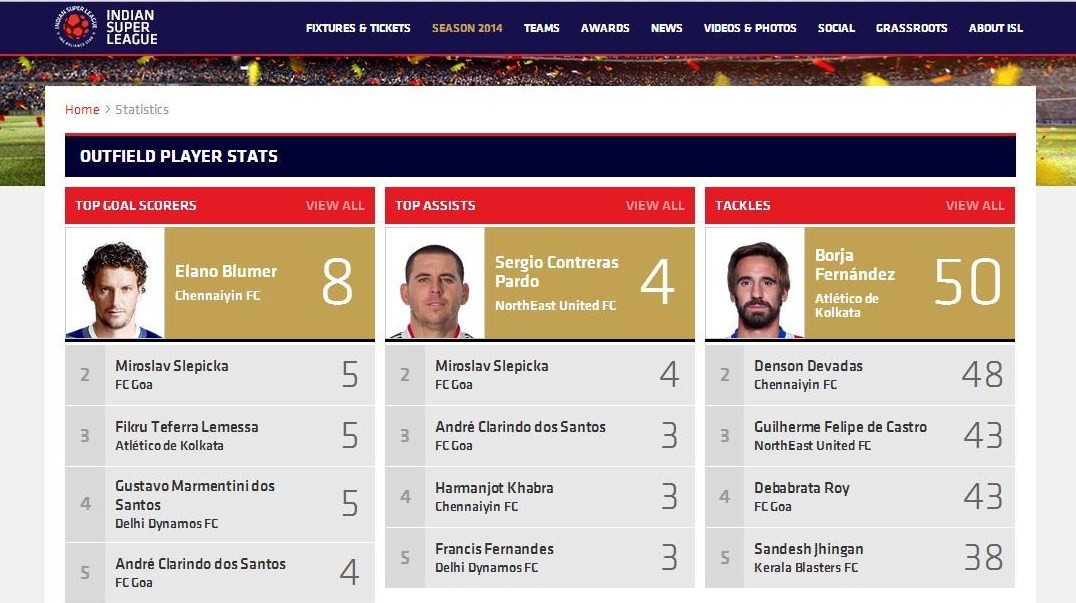View all top assists
Screen dimensions: 1076x603
coord(655,205)
